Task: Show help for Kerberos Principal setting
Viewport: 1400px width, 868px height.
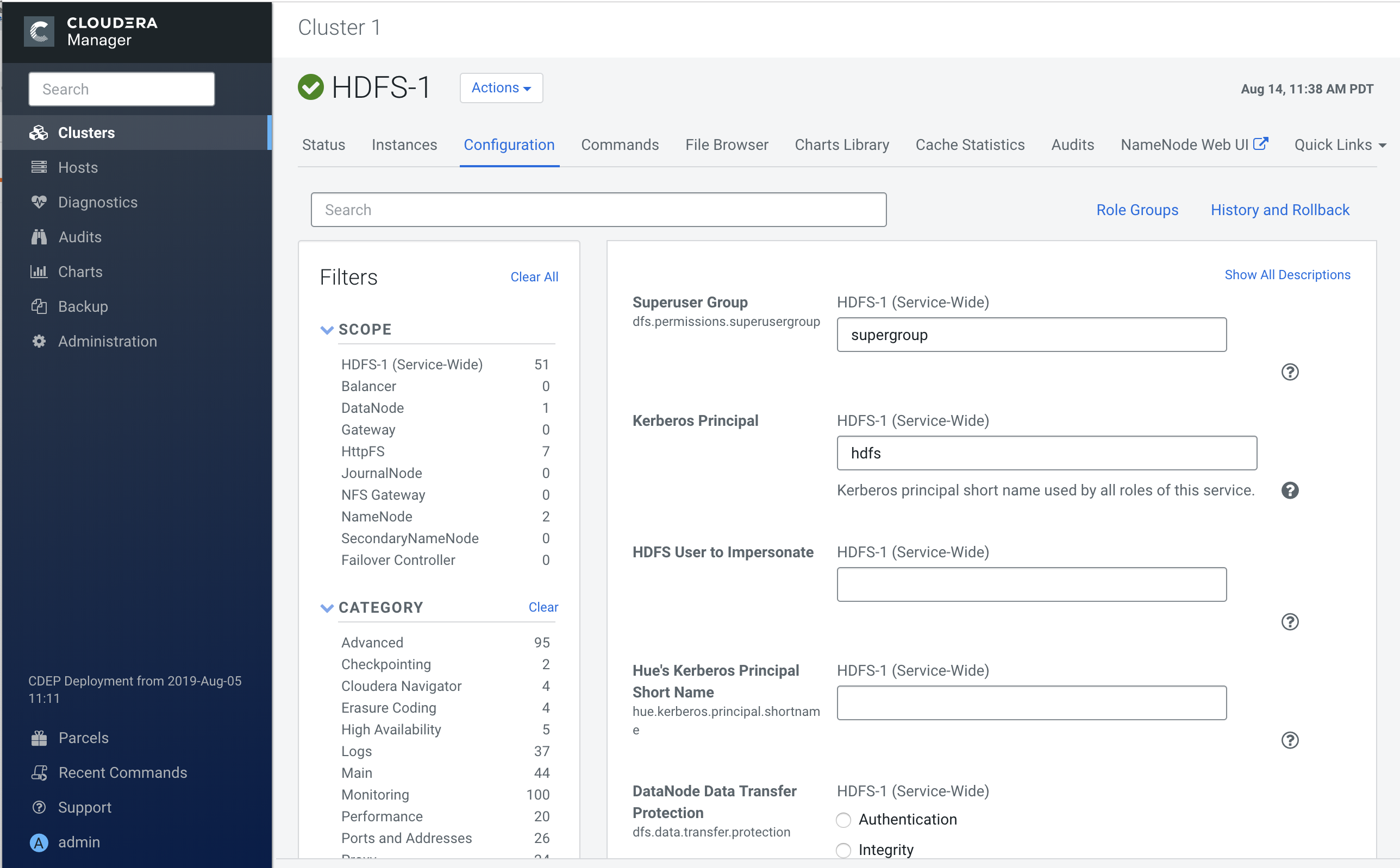Action: [x=1289, y=490]
